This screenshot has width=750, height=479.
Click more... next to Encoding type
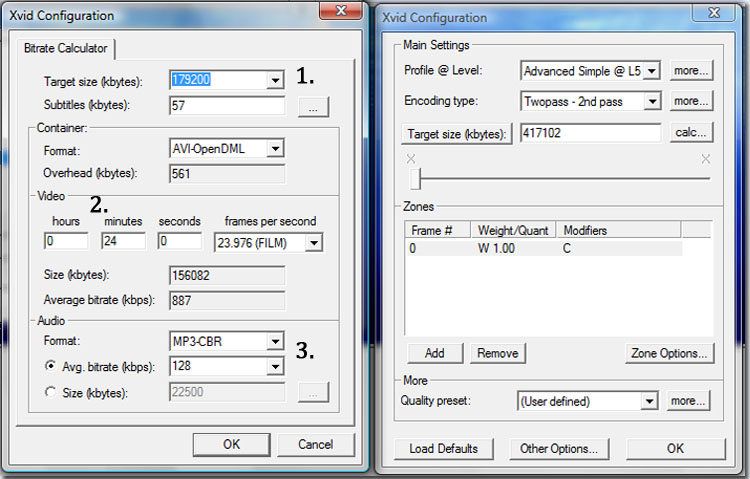click(x=691, y=101)
